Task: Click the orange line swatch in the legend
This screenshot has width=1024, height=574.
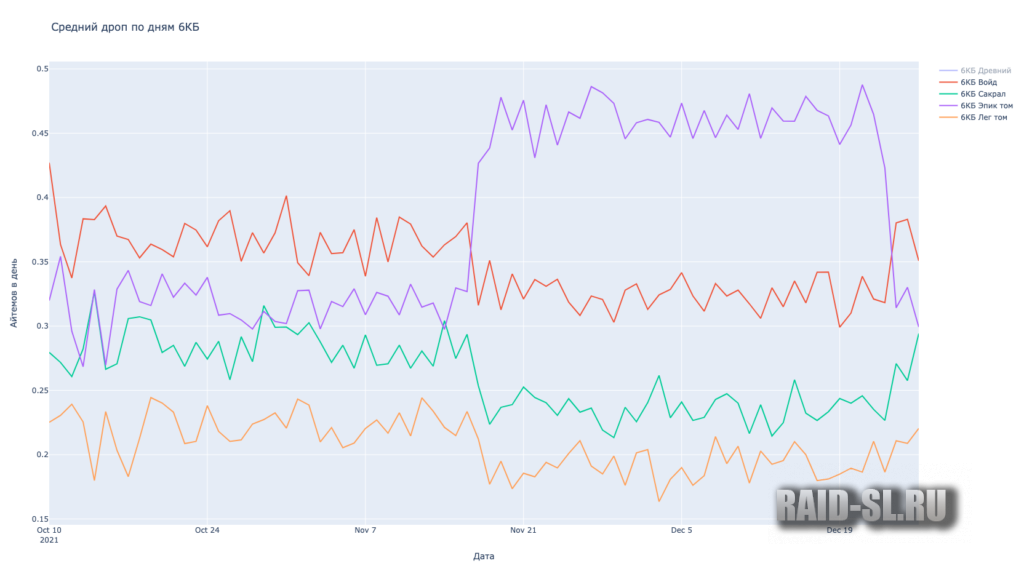Action: [x=948, y=117]
